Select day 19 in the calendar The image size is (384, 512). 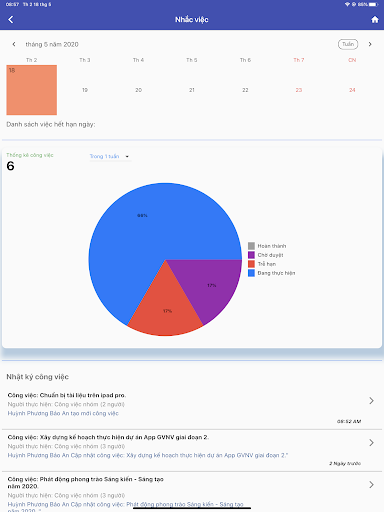pos(85,90)
